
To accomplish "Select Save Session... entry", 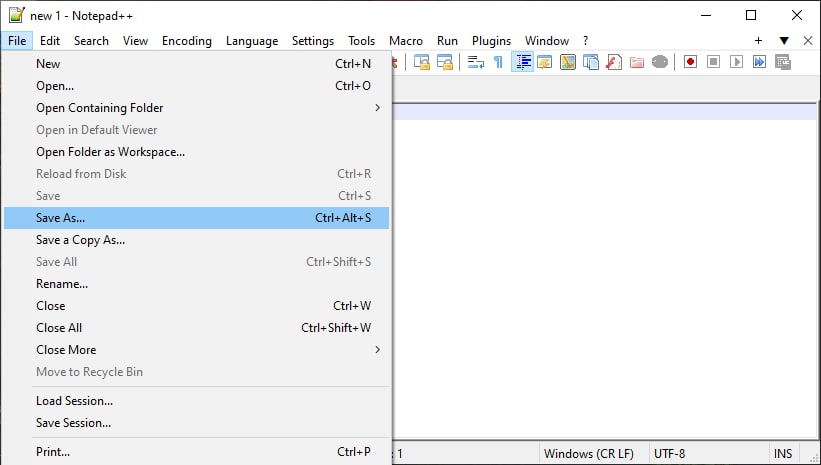I will pyautogui.click(x=196, y=423).
